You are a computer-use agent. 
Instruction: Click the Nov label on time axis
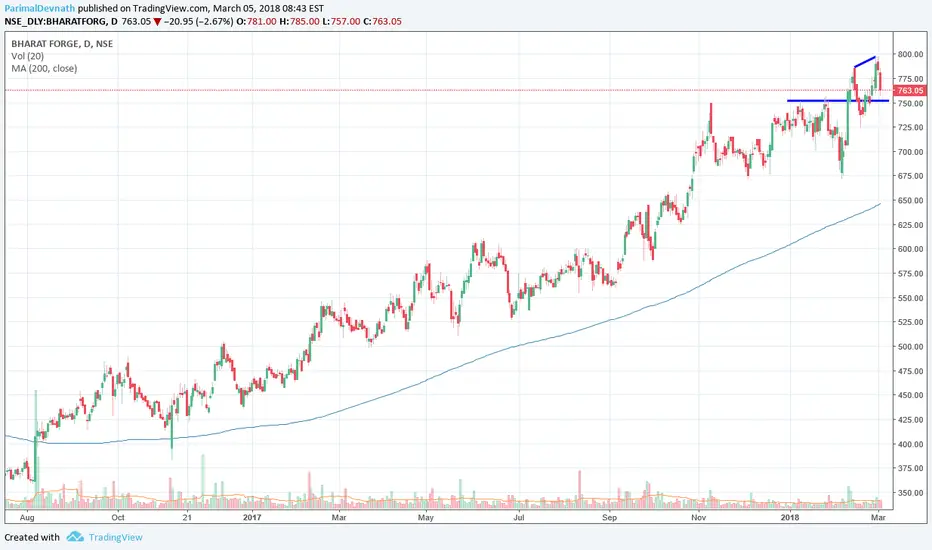click(698, 517)
